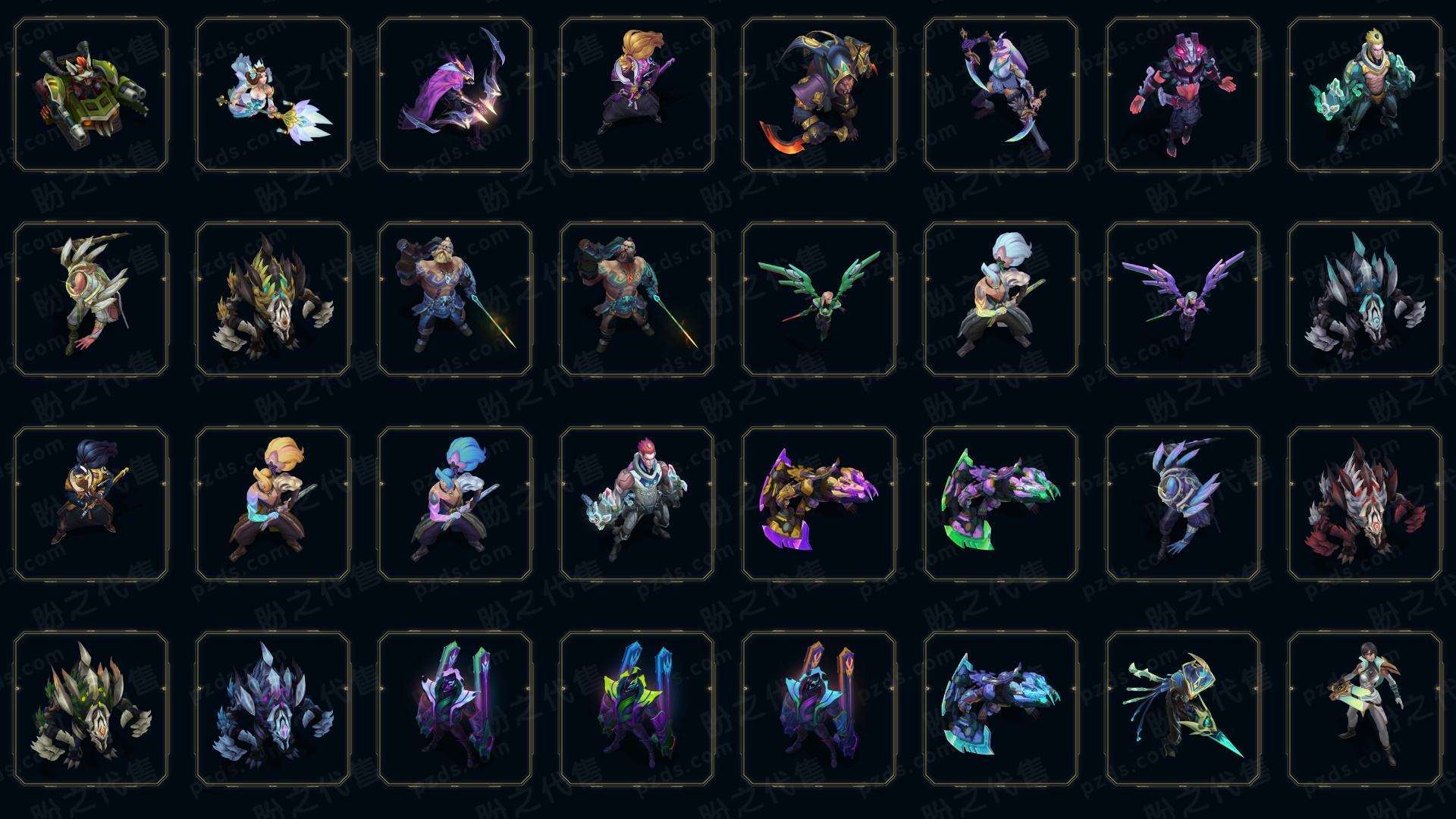Choose the purple winged flying character
Viewport: 1456px width, 819px height.
click(1183, 299)
